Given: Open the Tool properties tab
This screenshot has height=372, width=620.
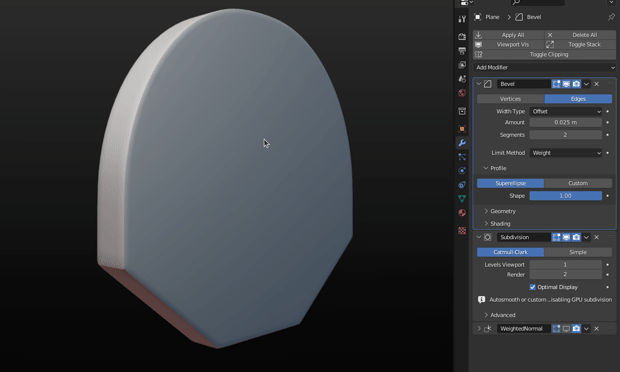Looking at the screenshot, I should [x=462, y=19].
